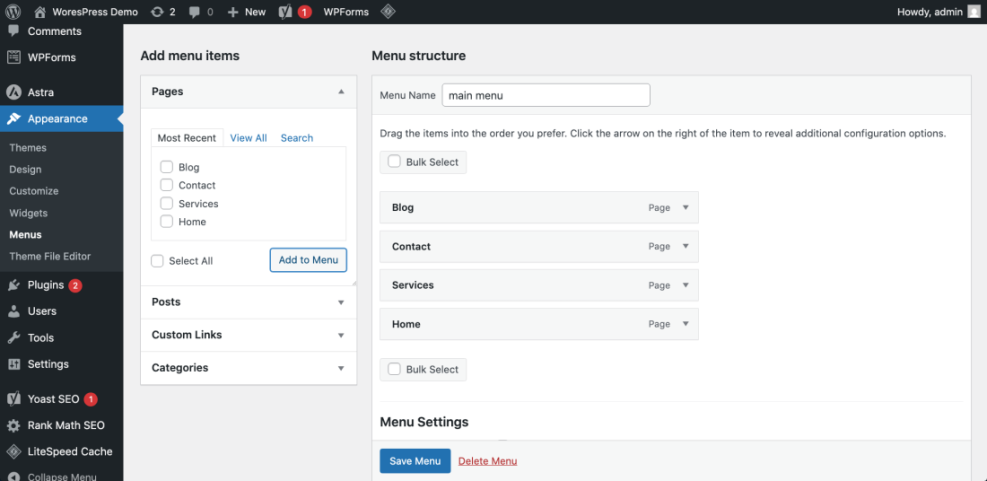Open the Menus submenu item

pos(26,235)
